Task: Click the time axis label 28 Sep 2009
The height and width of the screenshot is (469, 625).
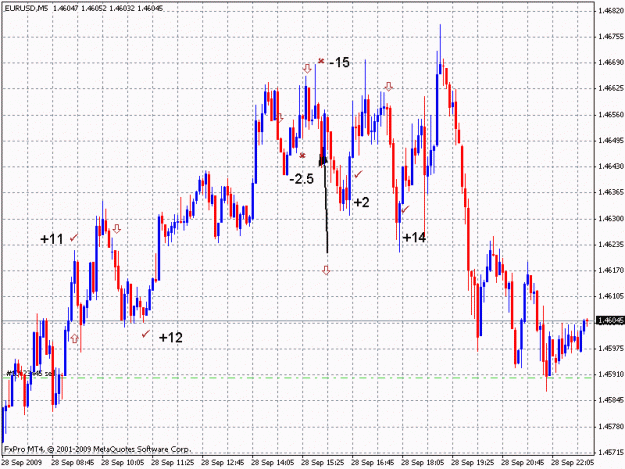Action: click(22, 463)
